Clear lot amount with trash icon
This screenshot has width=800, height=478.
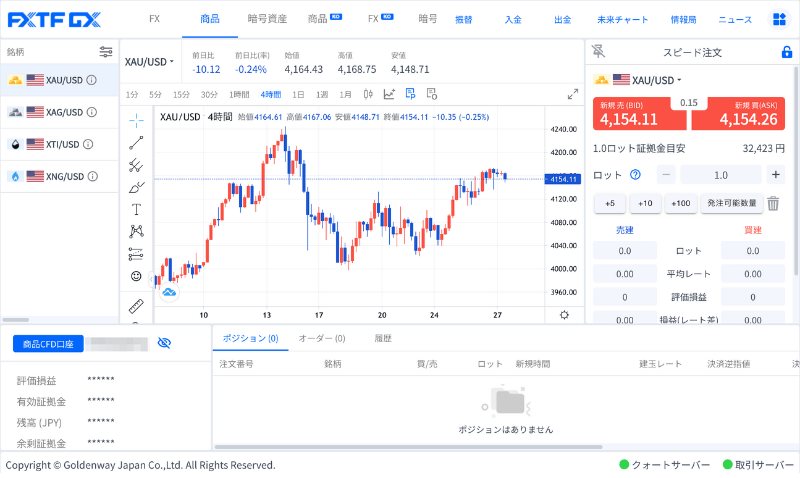(773, 203)
